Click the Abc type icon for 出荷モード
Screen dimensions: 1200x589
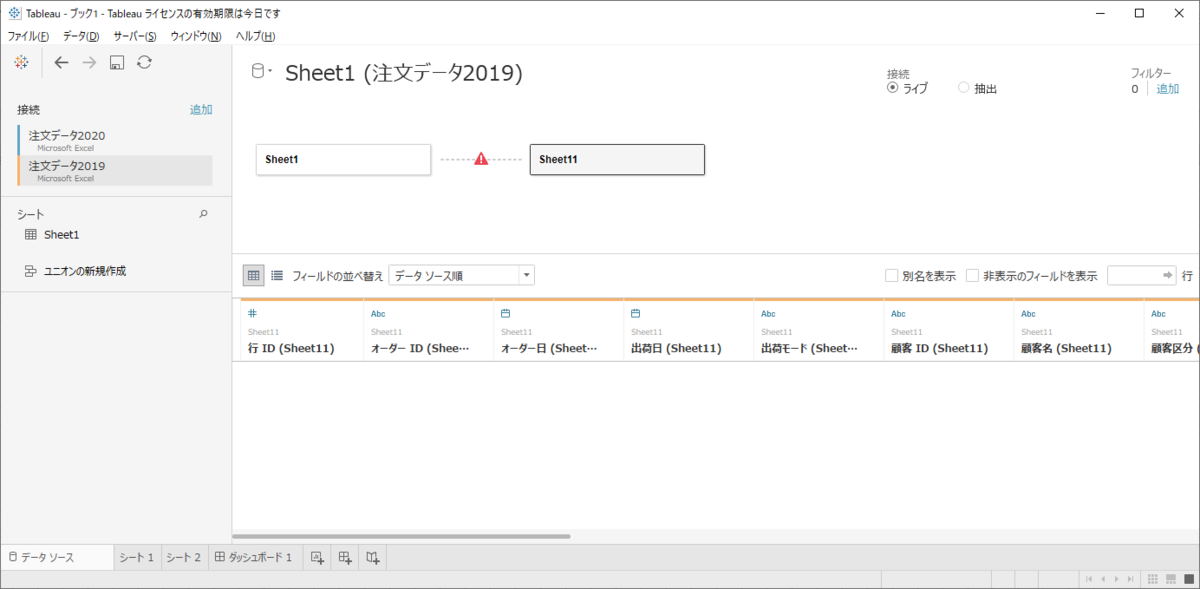(x=768, y=314)
